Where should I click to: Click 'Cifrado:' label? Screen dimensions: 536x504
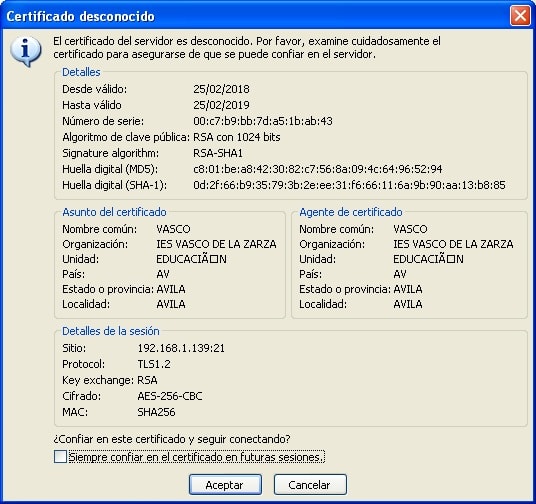[81, 396]
